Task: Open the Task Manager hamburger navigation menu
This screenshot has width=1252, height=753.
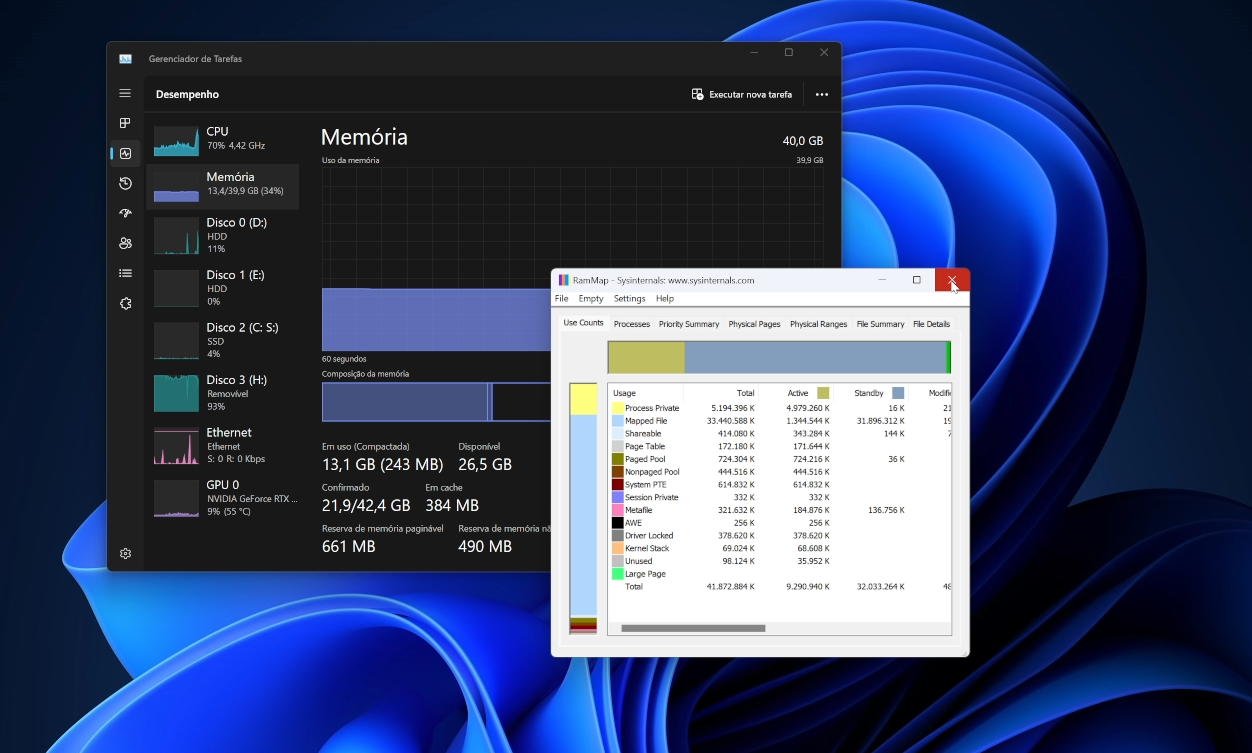Action: 125,93
